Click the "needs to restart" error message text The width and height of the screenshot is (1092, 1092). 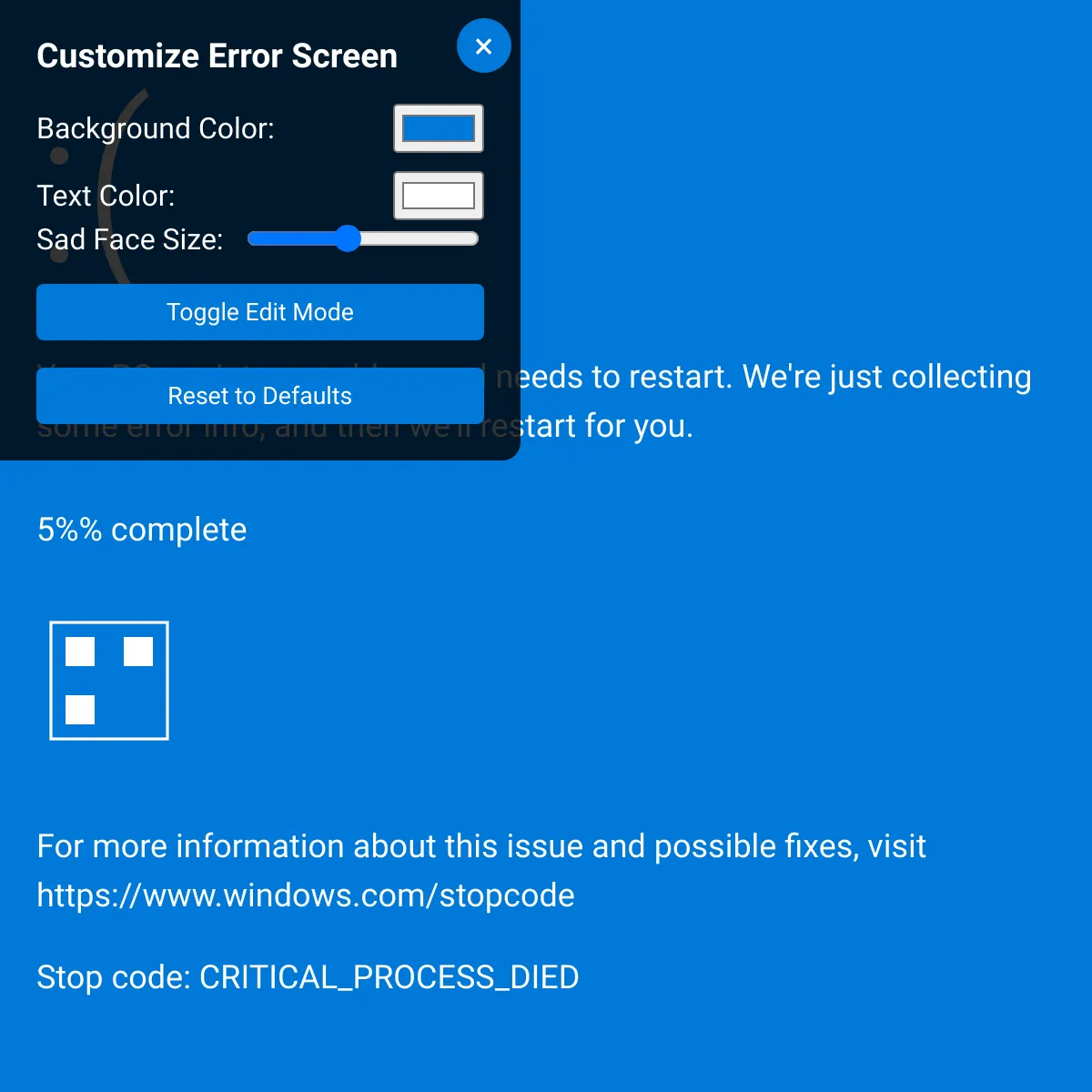[x=764, y=377]
